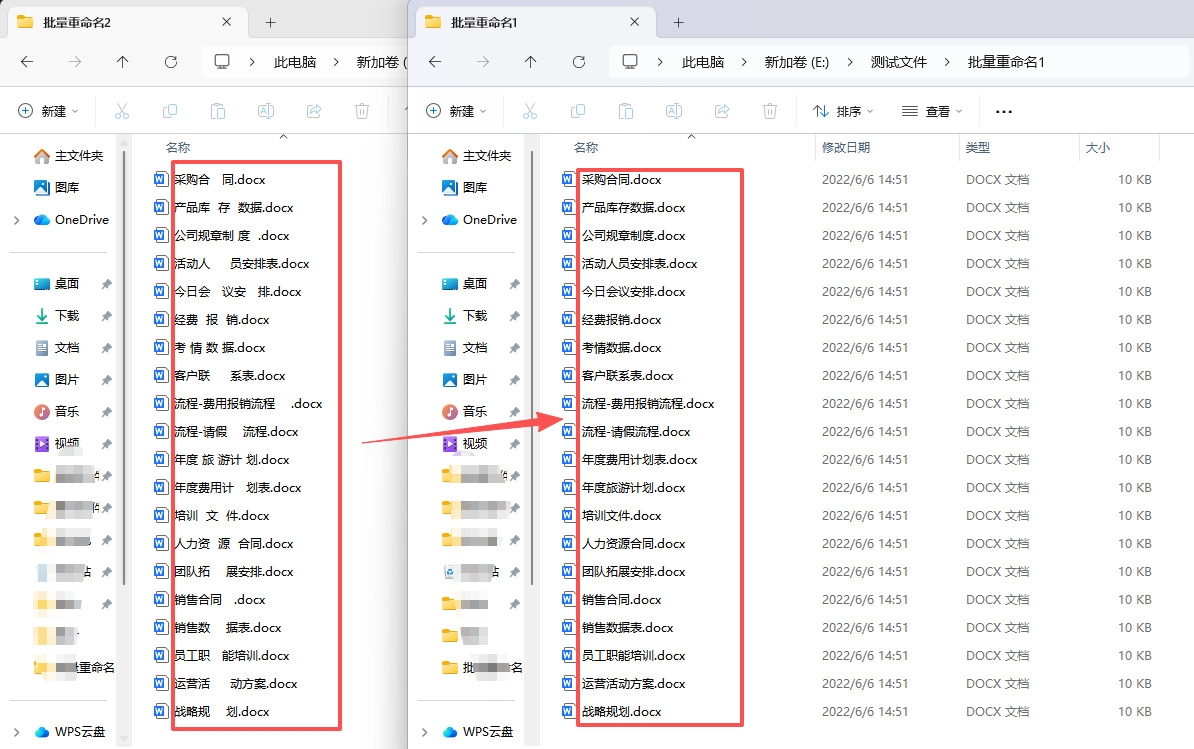
Task: Select Word icon of 采购合同.docx in 批量重命名1
Action: [568, 179]
